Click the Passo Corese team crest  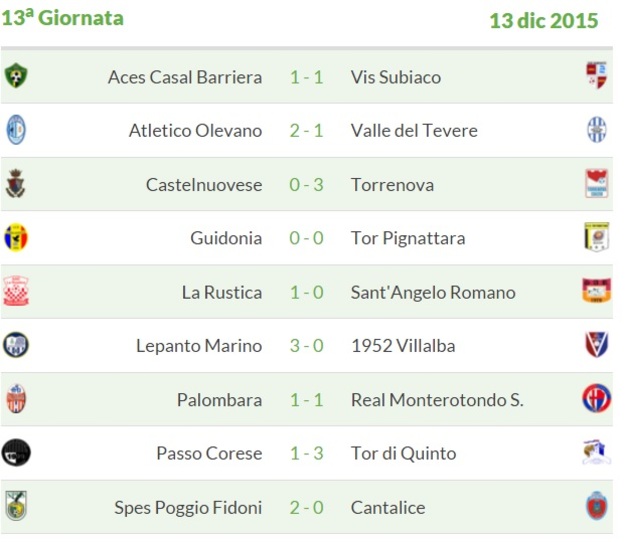(x=16, y=453)
